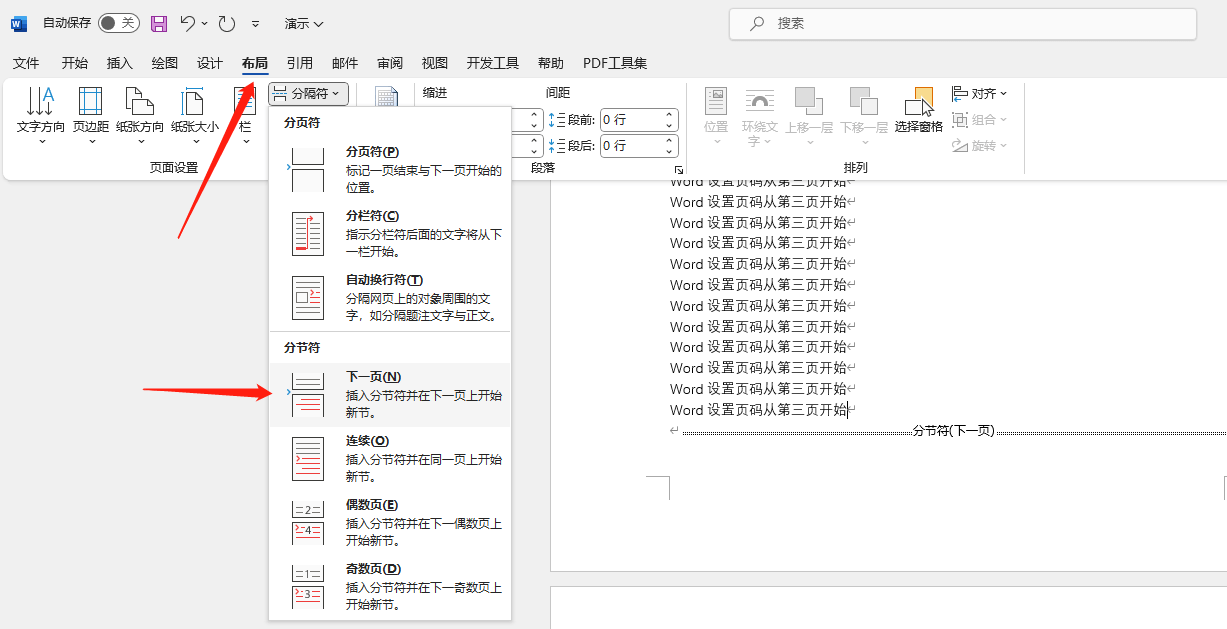
Task: Open the 段落 settings dialog launcher
Action: 680,168
